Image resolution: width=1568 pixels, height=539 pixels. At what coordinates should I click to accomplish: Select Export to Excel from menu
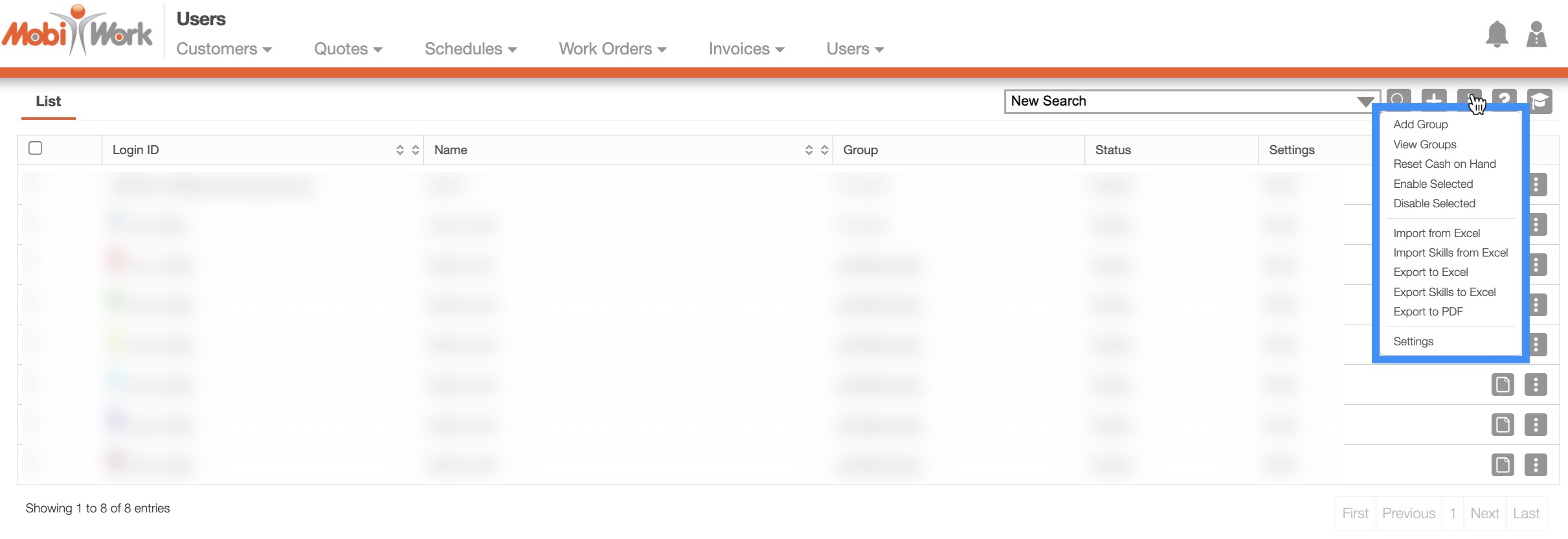coord(1430,272)
